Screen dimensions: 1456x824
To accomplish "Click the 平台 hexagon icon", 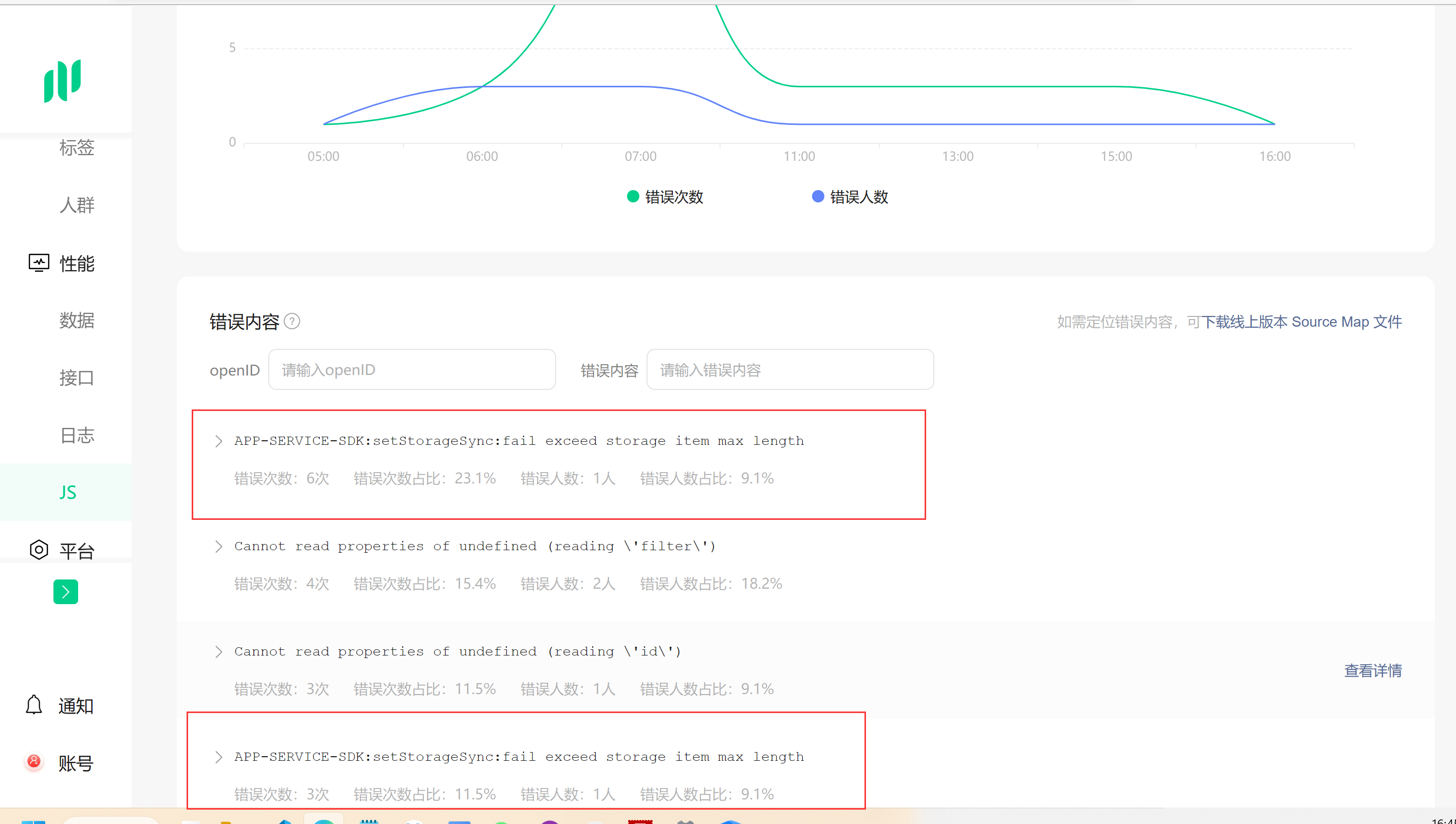I will (39, 550).
